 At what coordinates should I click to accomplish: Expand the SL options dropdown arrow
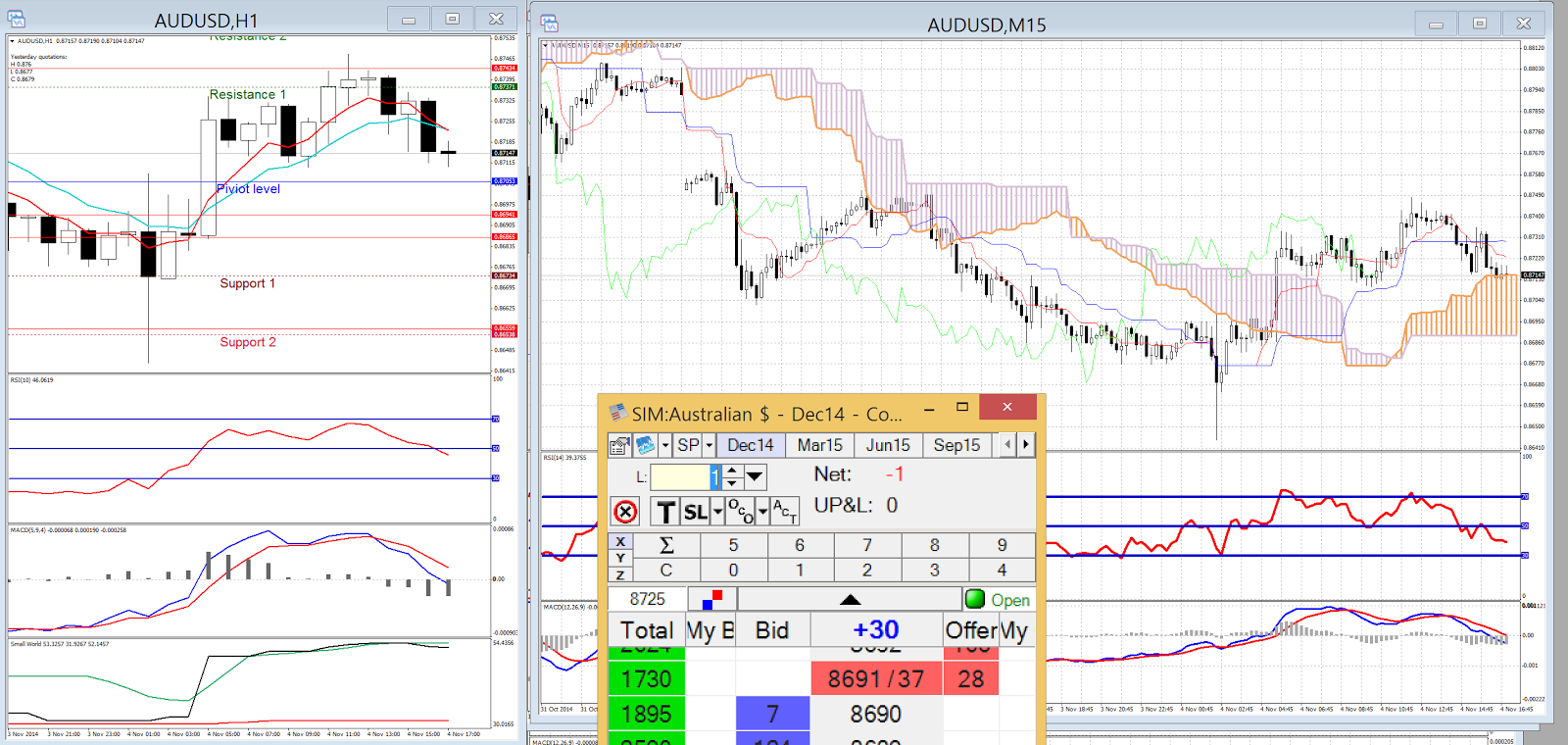(x=717, y=513)
